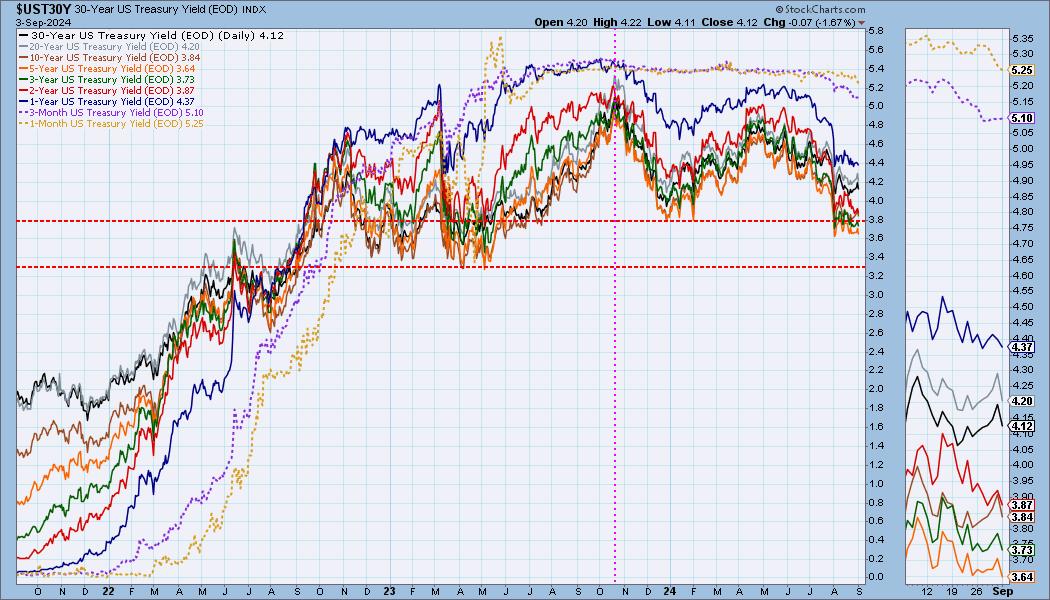The height and width of the screenshot is (600, 1050).
Task: Click the 19 date label on right panel axis
Action: tap(952, 591)
